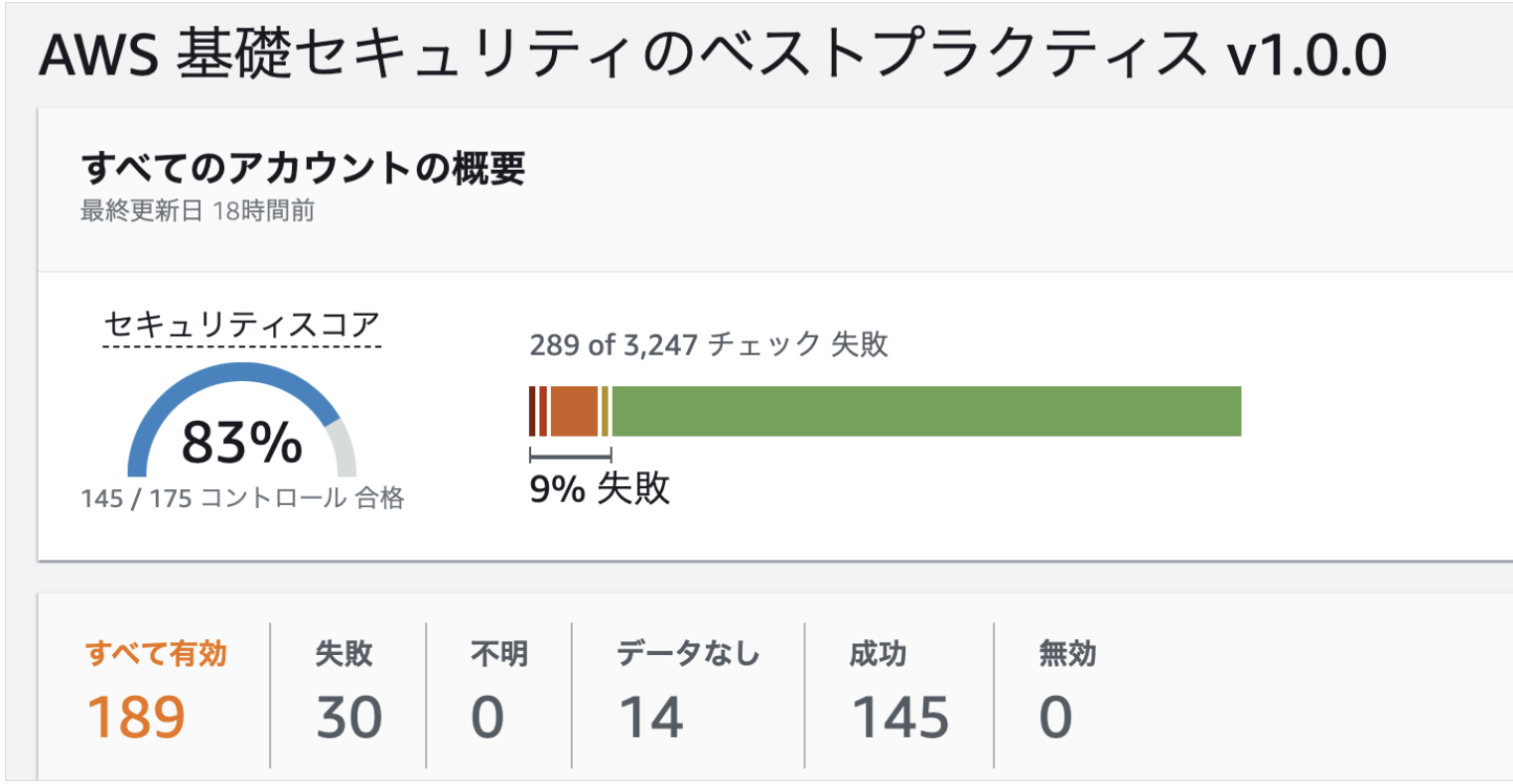Click the wide orange failed-checks segment
This screenshot has height=784, width=1513.
coord(574,411)
